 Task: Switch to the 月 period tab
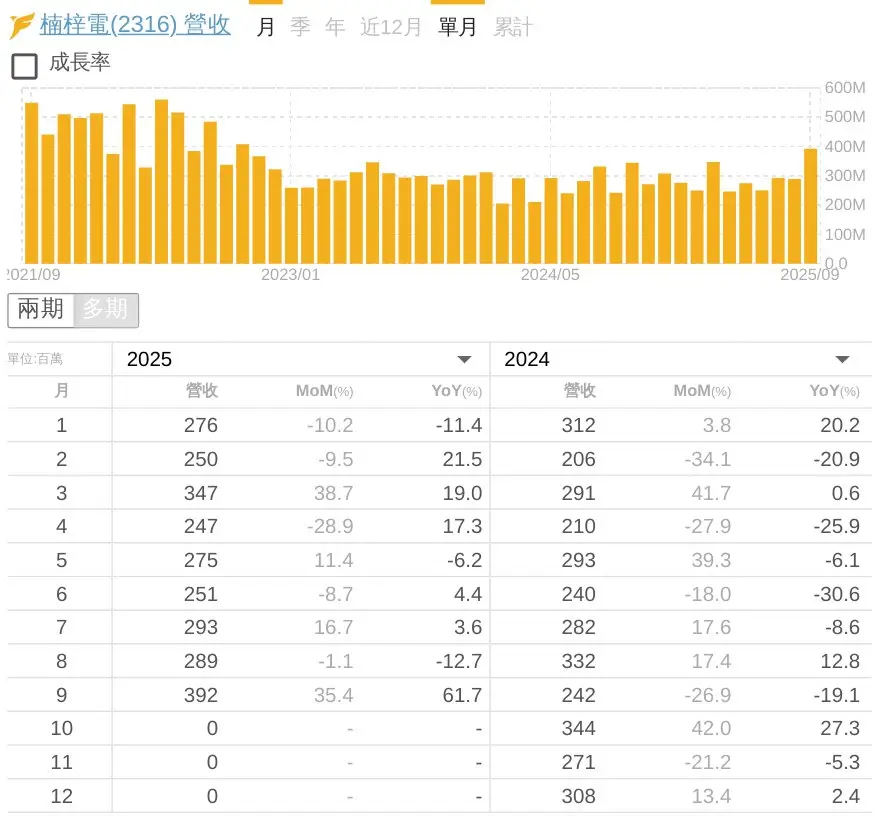point(265,27)
